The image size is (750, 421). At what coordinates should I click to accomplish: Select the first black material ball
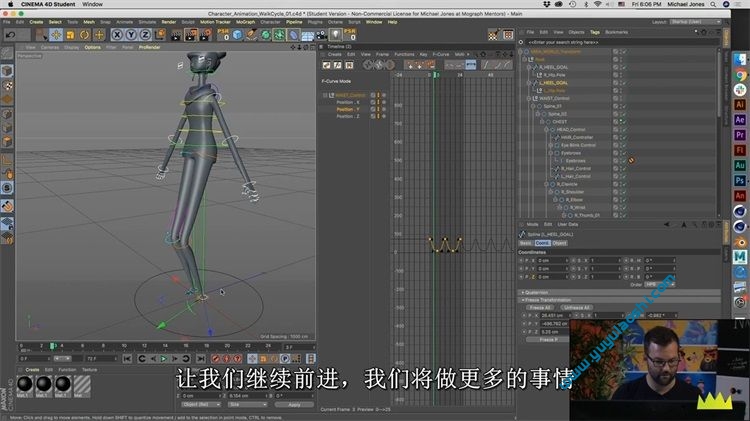[24, 384]
